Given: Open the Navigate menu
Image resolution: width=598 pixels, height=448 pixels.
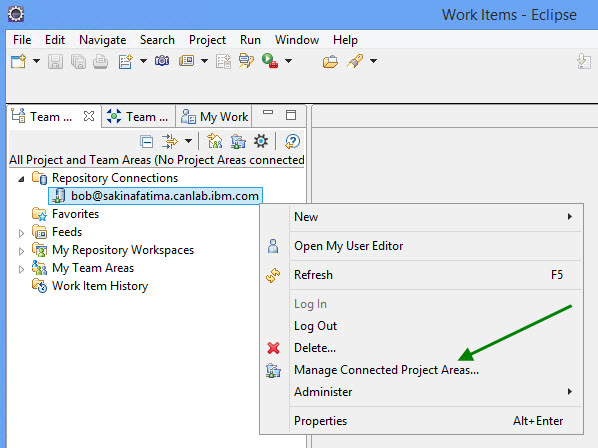Looking at the screenshot, I should [x=103, y=40].
